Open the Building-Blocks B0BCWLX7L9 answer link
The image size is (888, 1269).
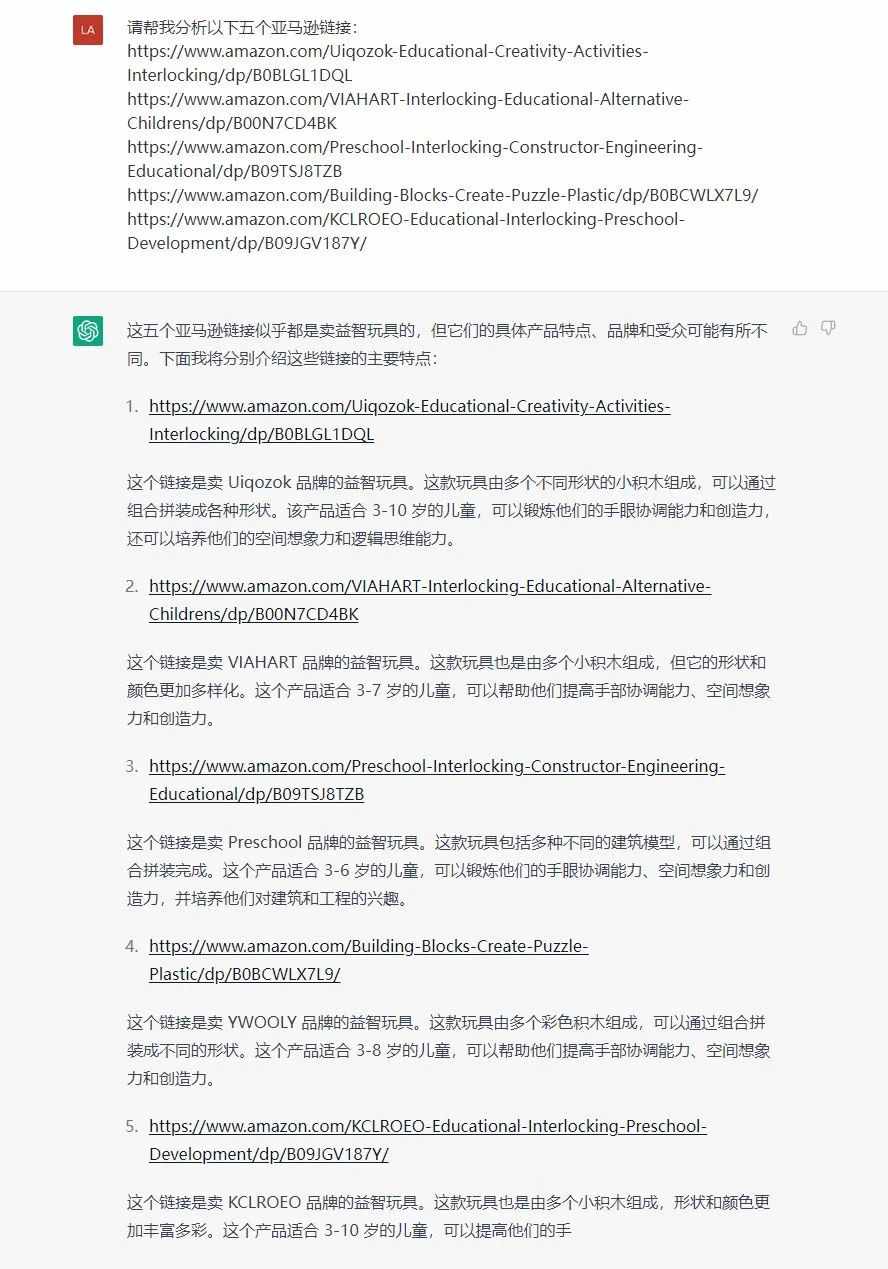pyautogui.click(x=369, y=960)
